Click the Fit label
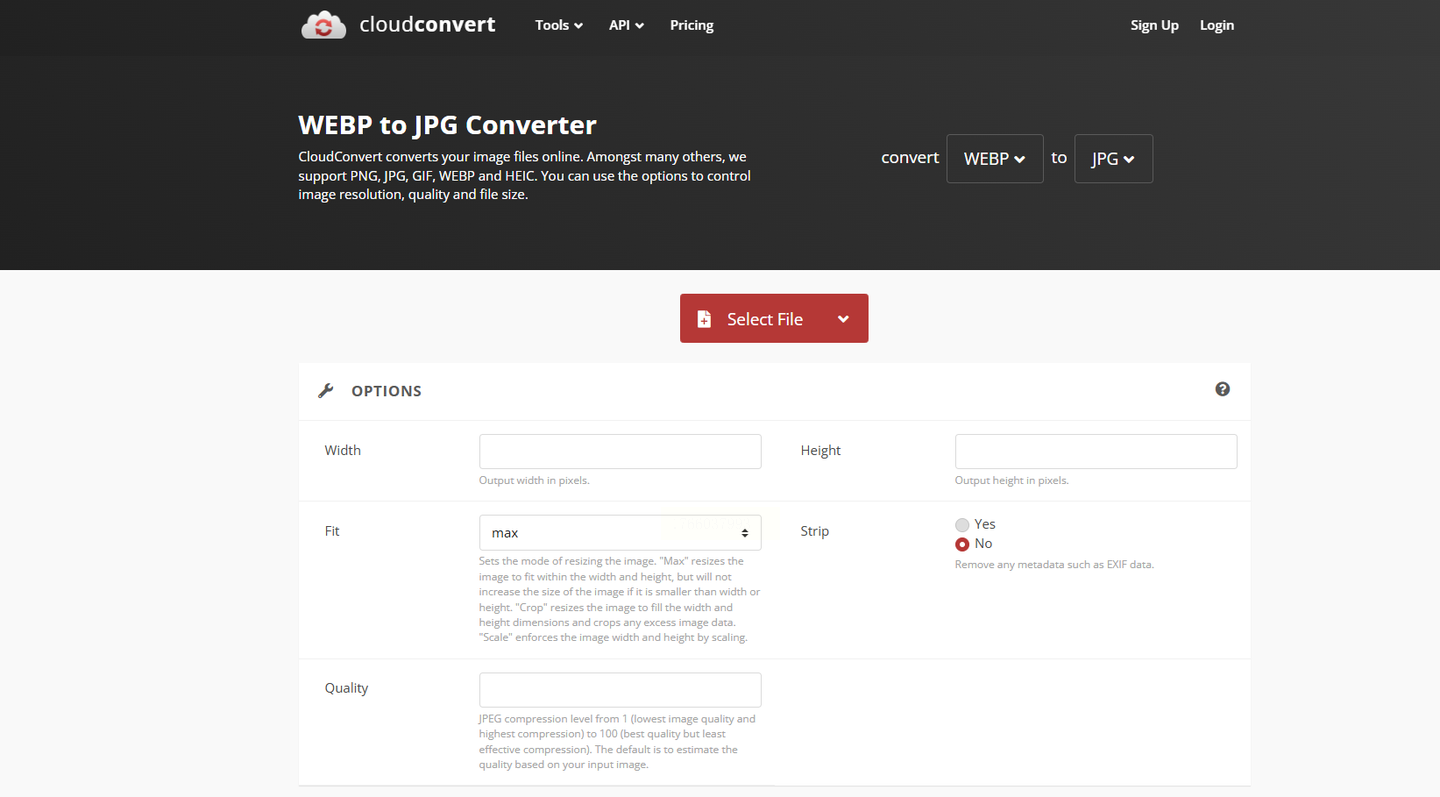Screen dimensions: 1440x797 tap(332, 532)
